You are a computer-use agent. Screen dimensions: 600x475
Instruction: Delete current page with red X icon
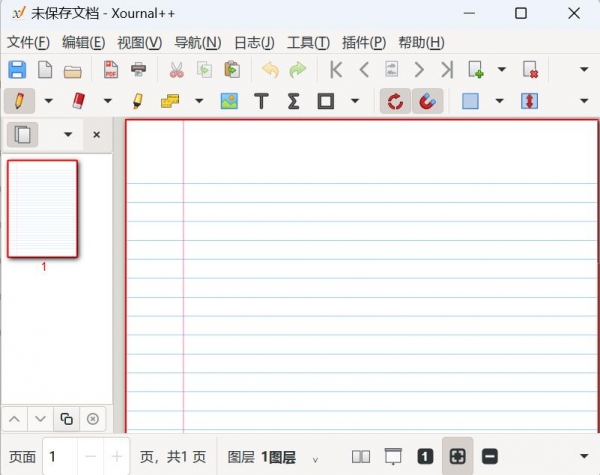click(530, 70)
